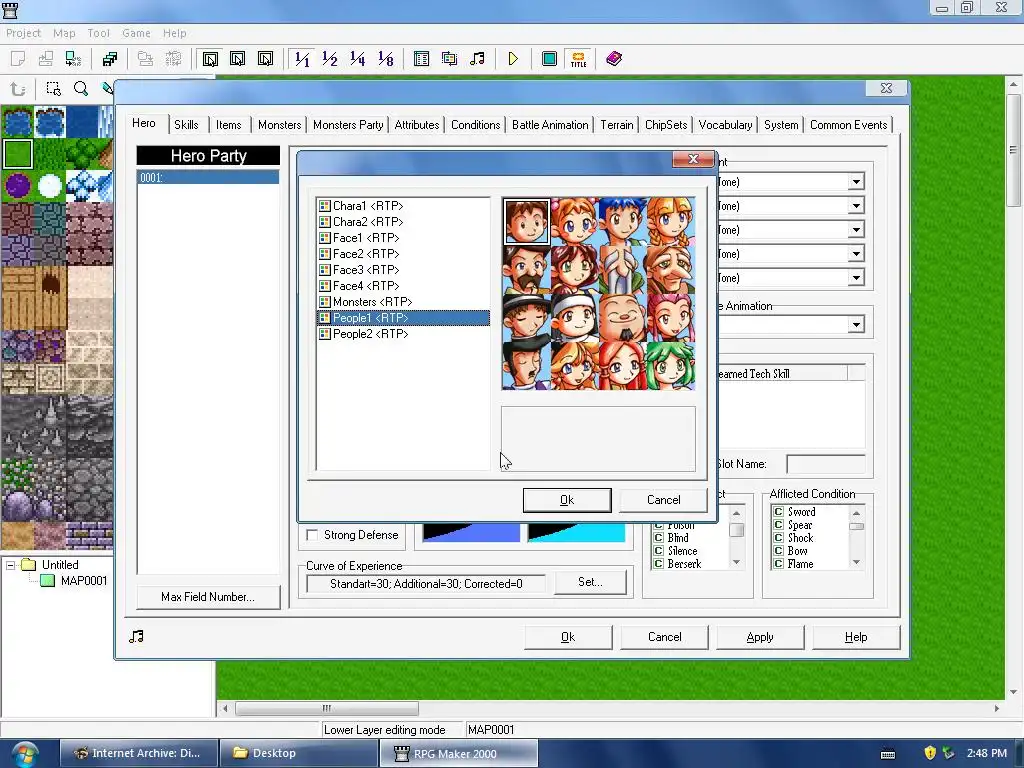Pick the selected green grass tile

click(x=18, y=154)
